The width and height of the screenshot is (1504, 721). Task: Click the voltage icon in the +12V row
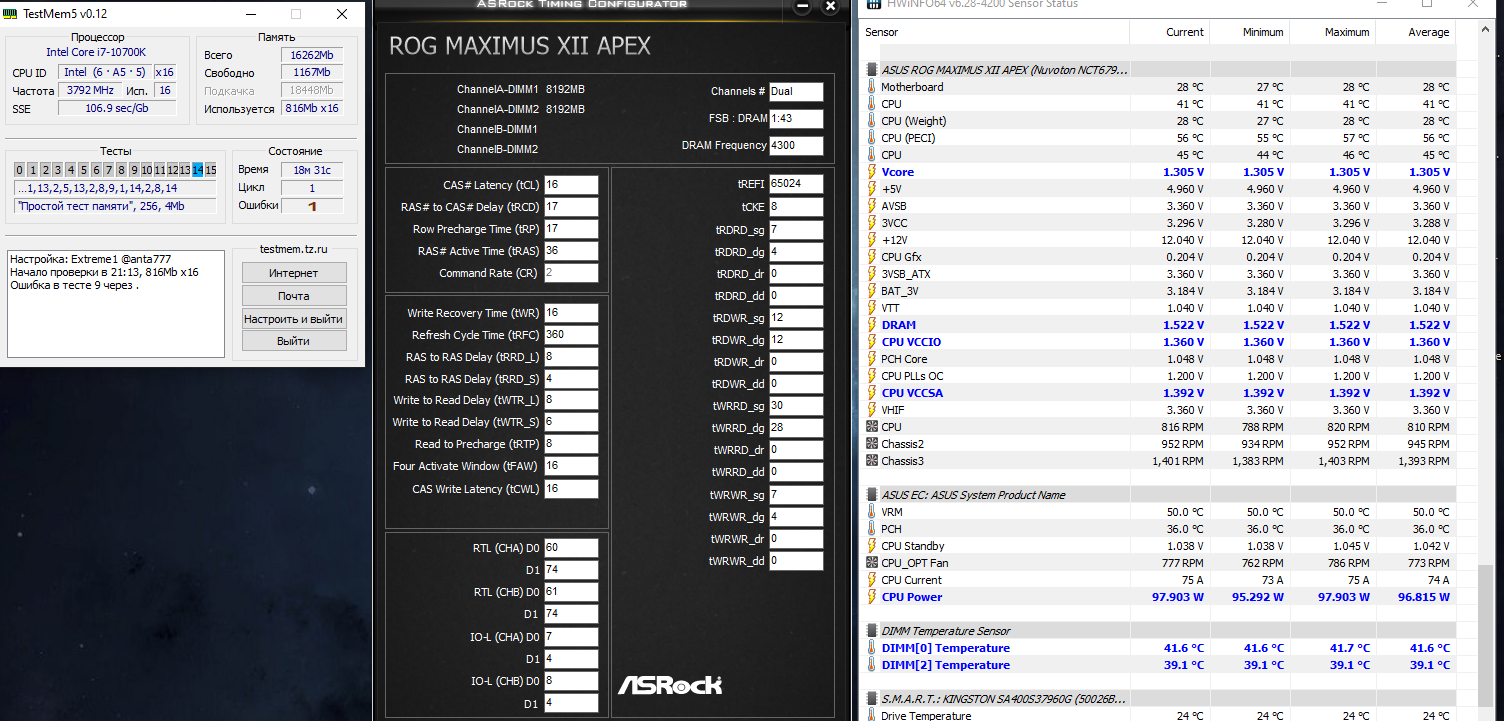871,240
